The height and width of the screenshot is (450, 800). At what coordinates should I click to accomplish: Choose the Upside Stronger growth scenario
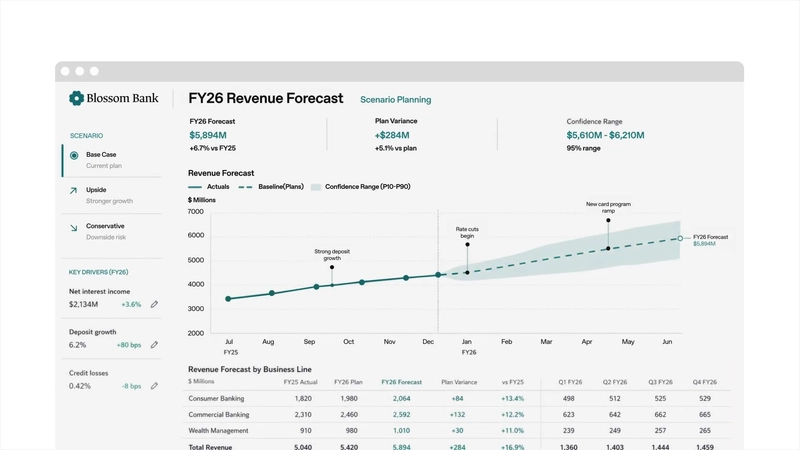[x=112, y=195]
